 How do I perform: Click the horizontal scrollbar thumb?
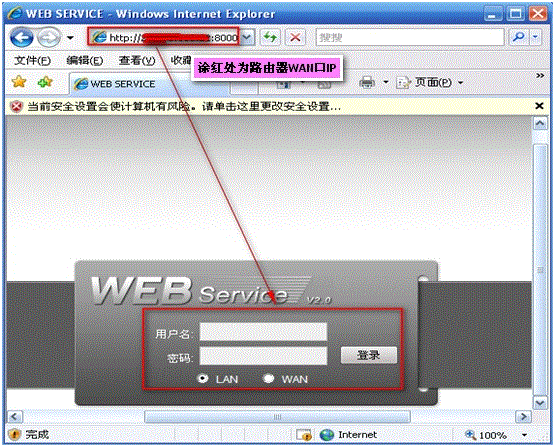(x=277, y=417)
